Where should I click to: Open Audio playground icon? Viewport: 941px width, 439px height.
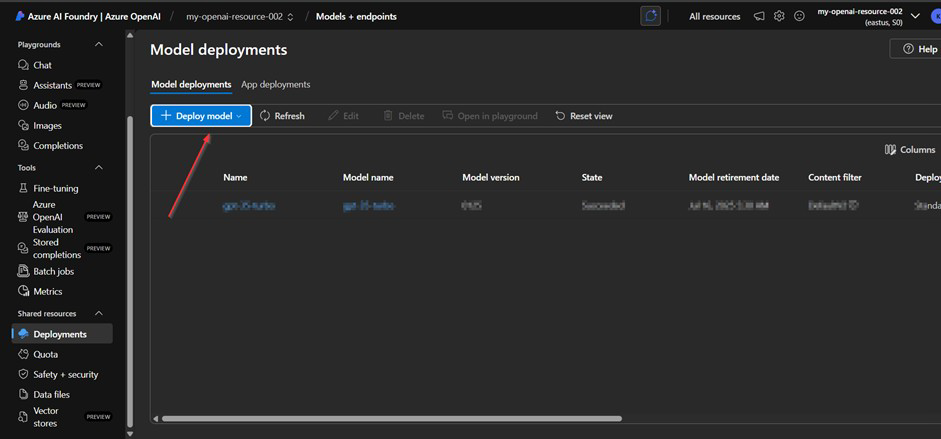pyautogui.click(x=23, y=105)
